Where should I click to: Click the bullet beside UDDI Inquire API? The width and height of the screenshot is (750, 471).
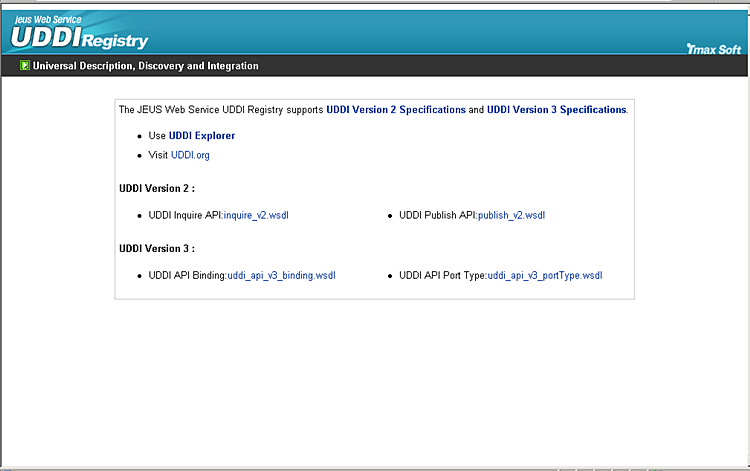click(140, 215)
